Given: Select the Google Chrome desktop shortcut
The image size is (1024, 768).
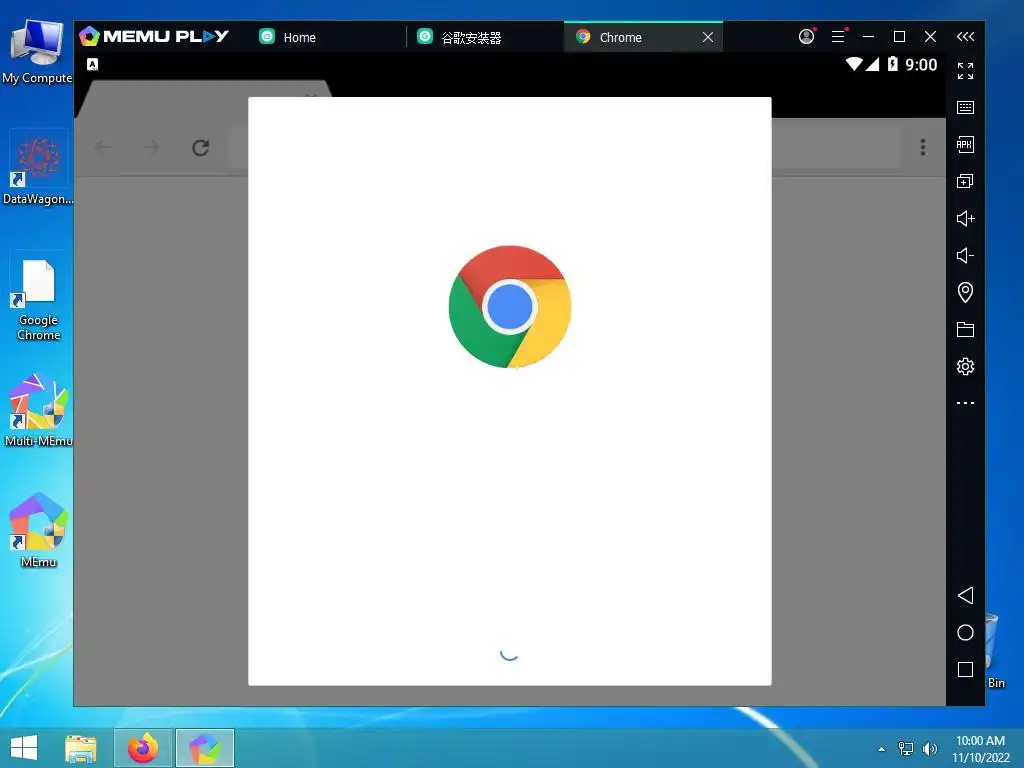Looking at the screenshot, I should pyautogui.click(x=38, y=299).
